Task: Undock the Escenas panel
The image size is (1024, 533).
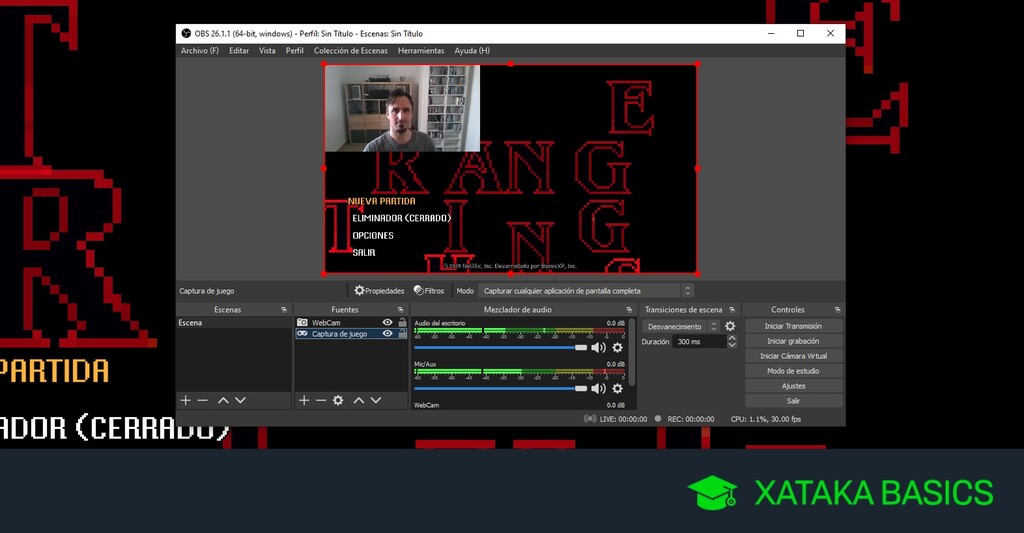Action: [x=284, y=310]
